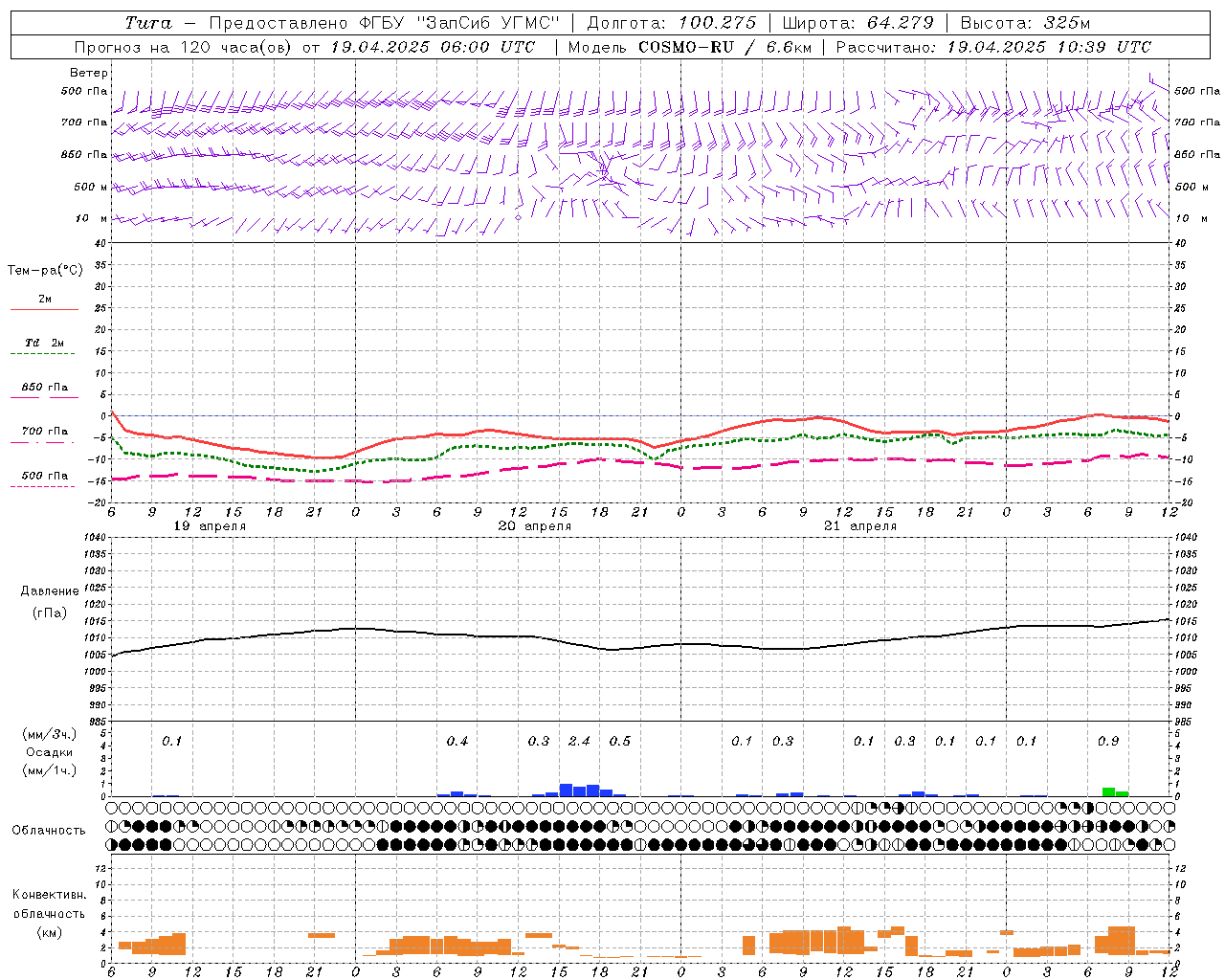Click the '0.5' precipitation total value
This screenshot has height=980, width=1225.
click(x=620, y=742)
